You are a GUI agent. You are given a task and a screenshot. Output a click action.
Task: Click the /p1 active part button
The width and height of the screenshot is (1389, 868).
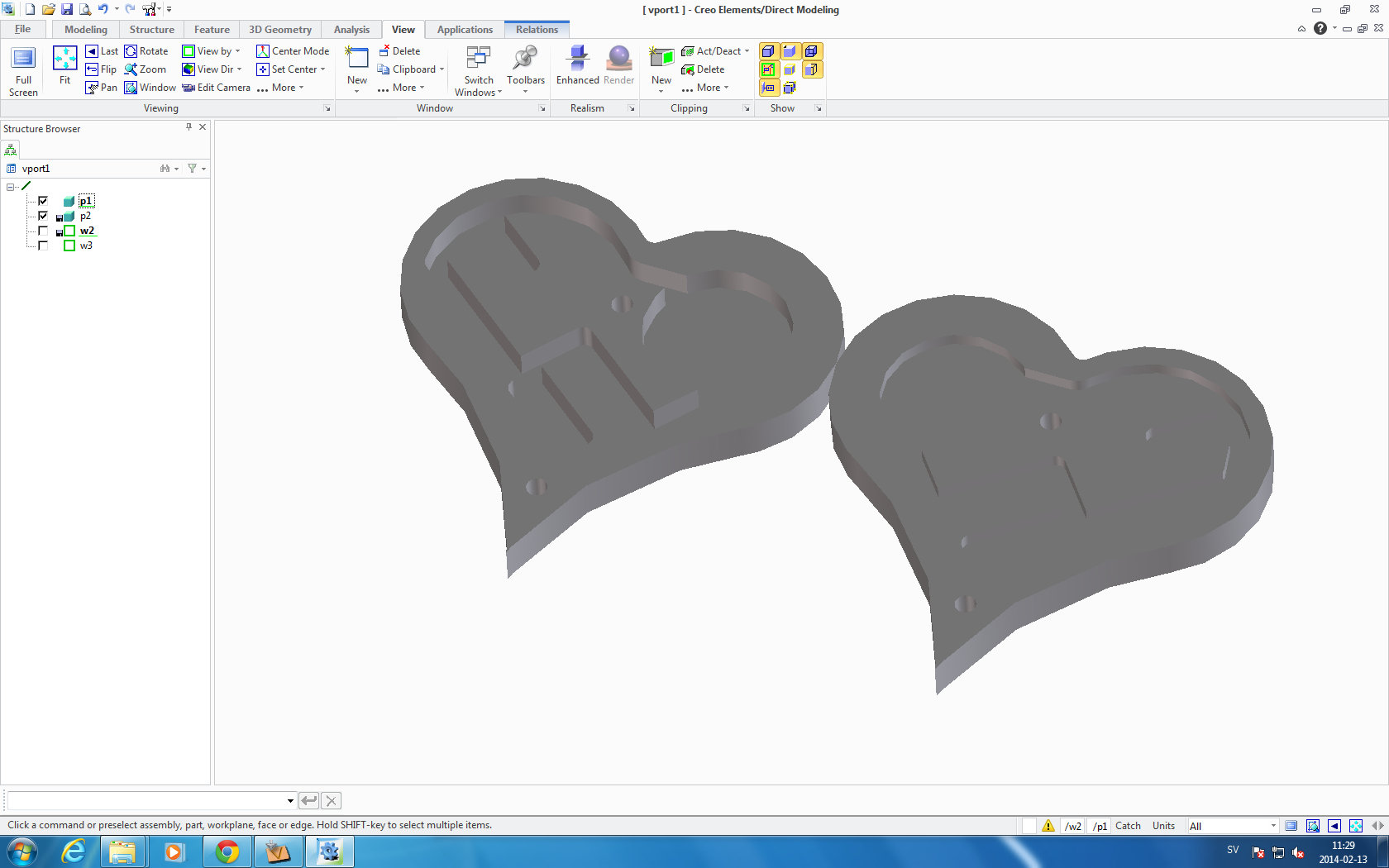(x=1100, y=826)
